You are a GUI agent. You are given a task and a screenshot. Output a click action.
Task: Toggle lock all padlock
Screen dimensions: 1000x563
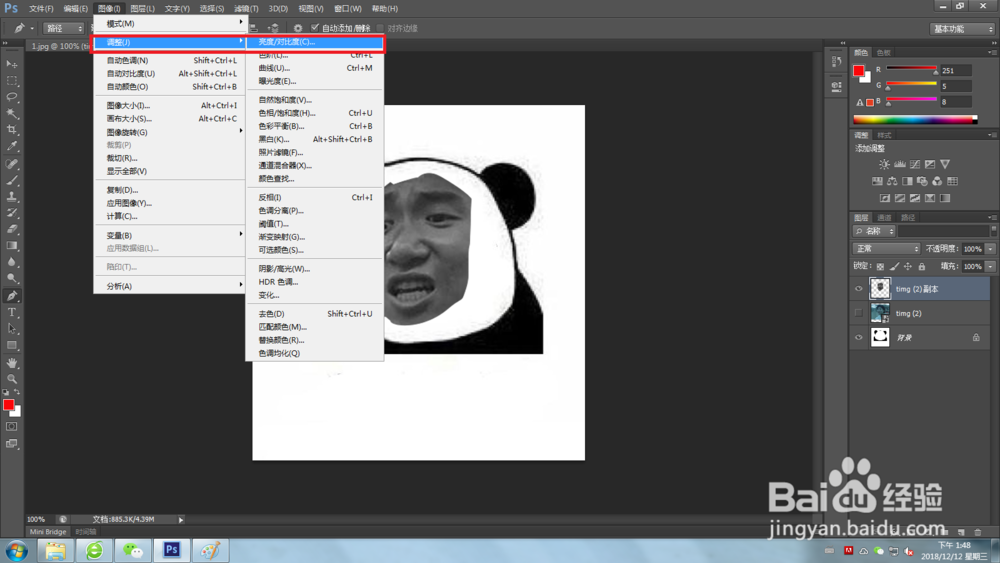(x=922, y=267)
